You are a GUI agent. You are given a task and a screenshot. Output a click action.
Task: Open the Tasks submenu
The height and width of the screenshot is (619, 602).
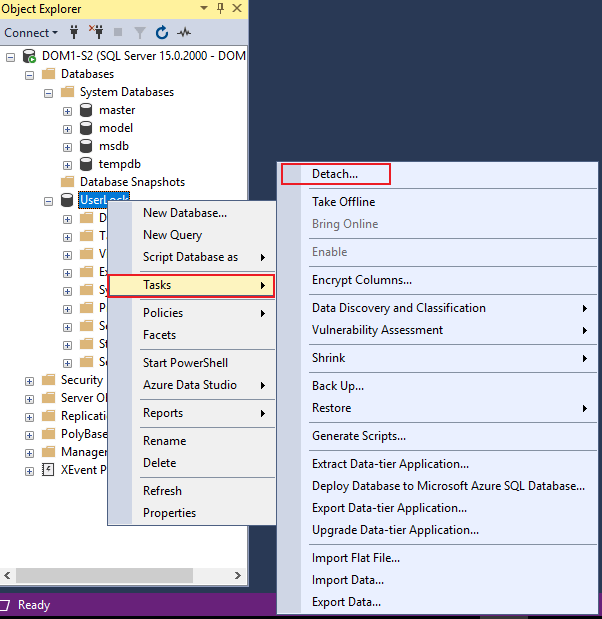click(191, 285)
